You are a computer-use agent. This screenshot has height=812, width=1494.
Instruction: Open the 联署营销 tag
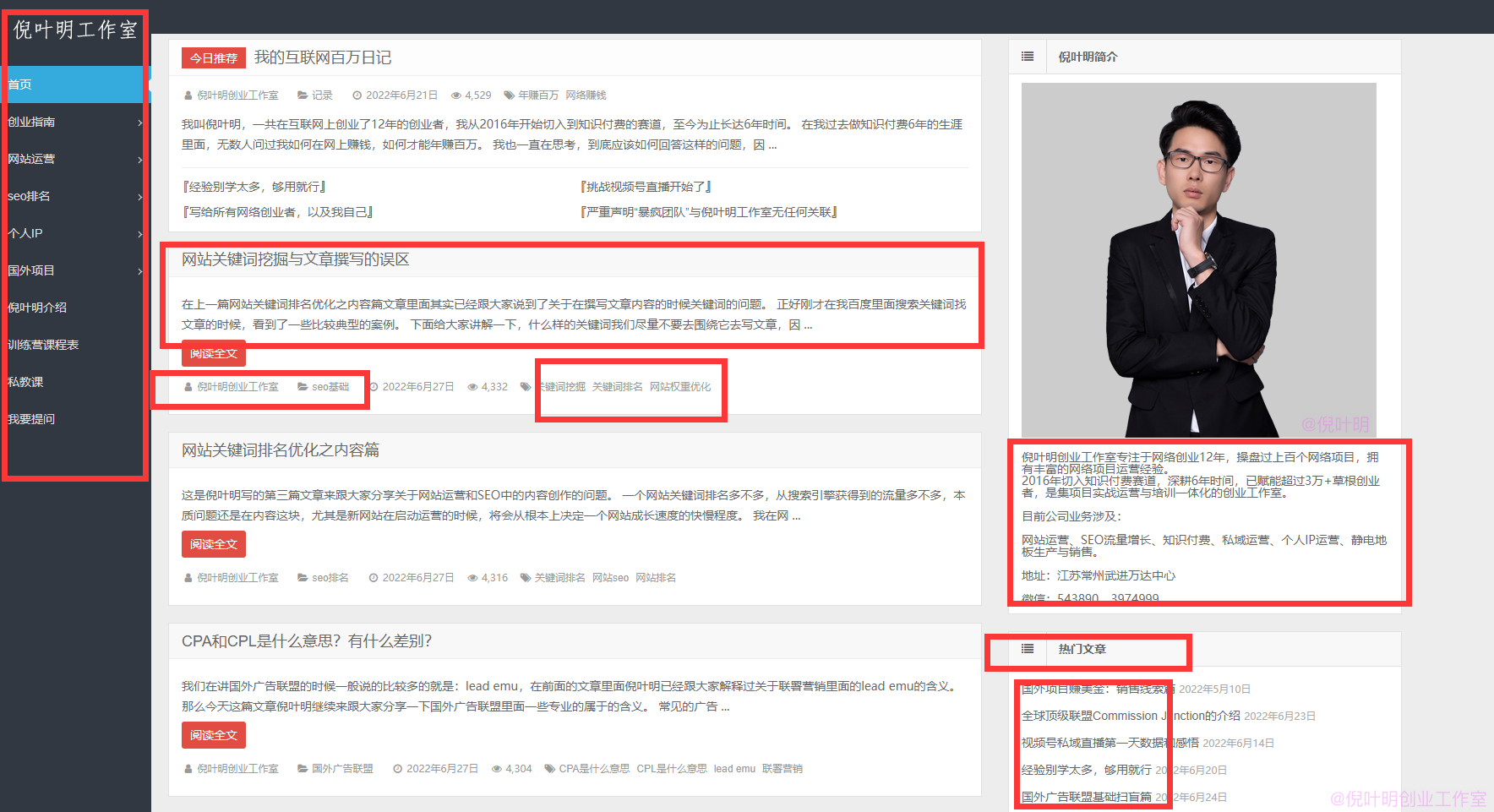782,769
